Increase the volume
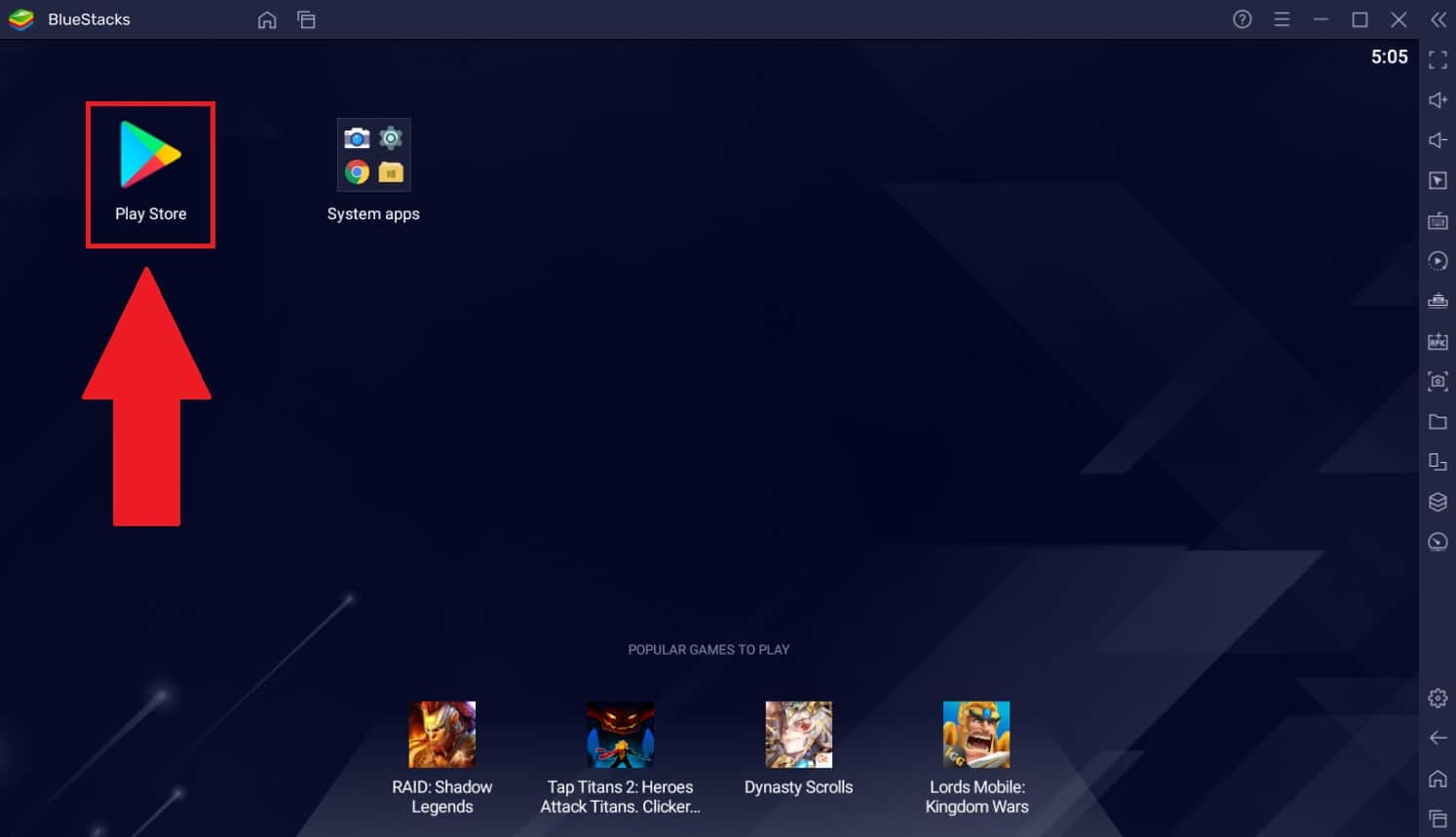 [x=1437, y=99]
